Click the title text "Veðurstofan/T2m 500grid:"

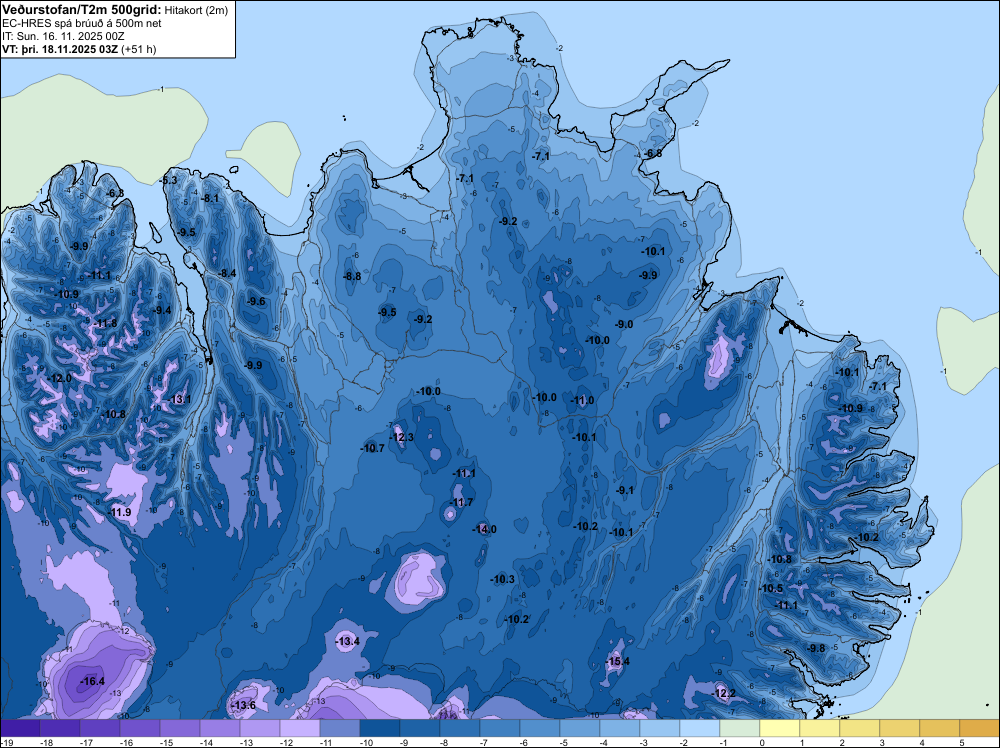81,9
